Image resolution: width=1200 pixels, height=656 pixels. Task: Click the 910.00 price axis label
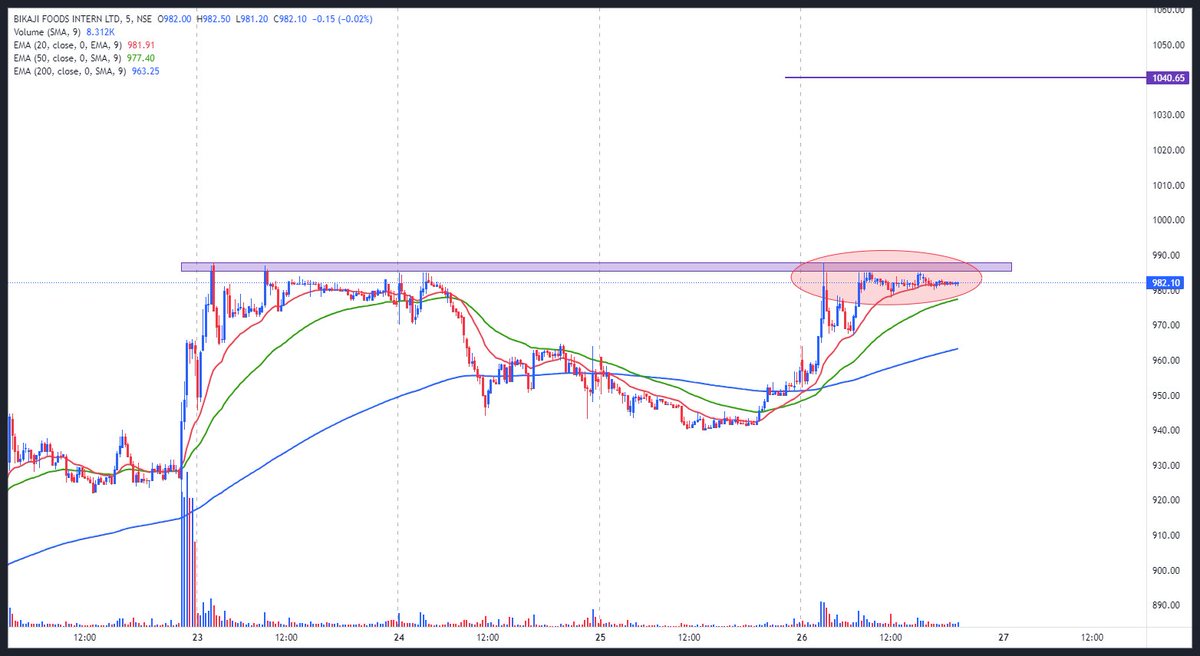[1165, 535]
